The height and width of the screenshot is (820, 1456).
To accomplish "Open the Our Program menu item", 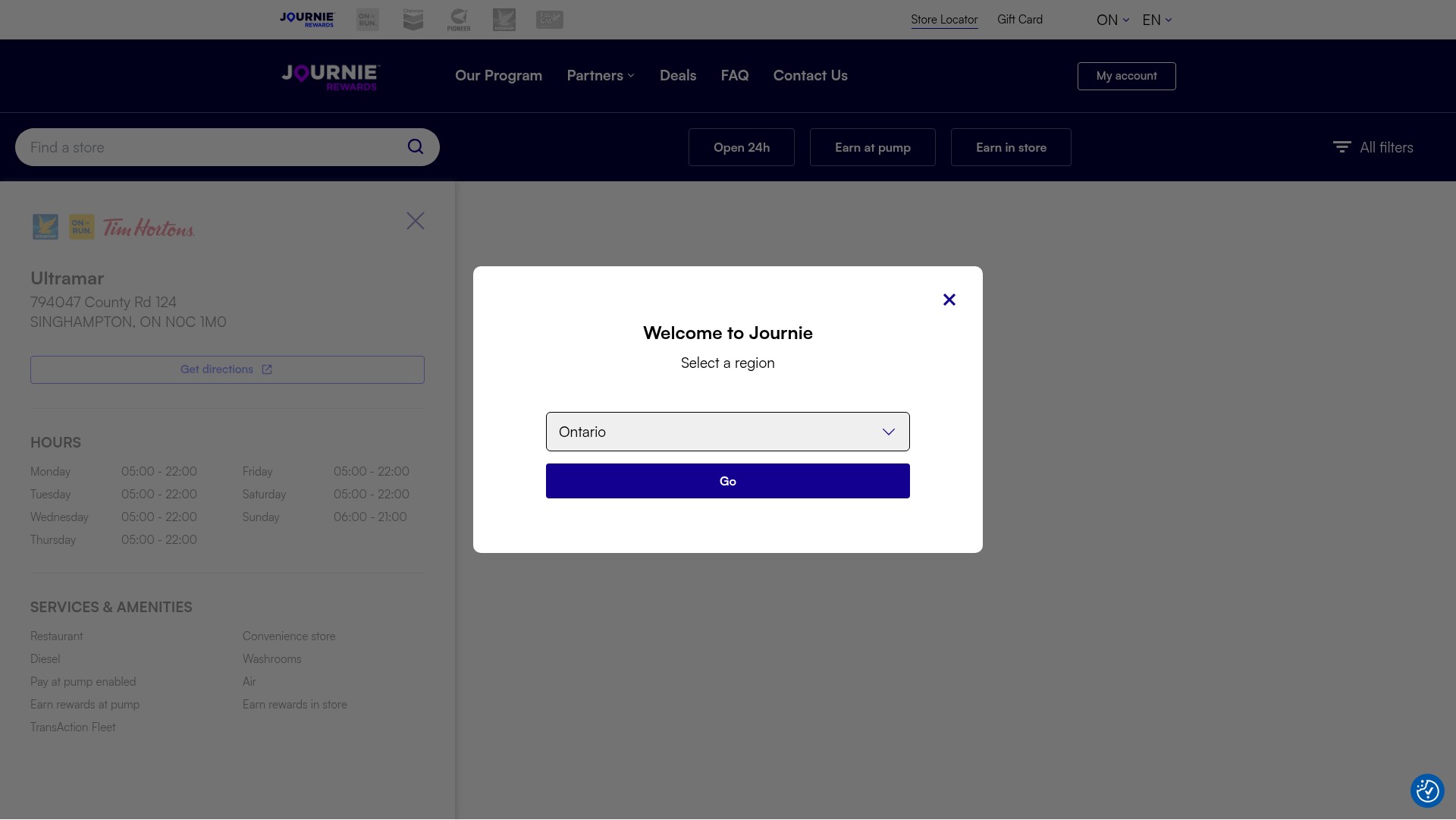I will (498, 76).
